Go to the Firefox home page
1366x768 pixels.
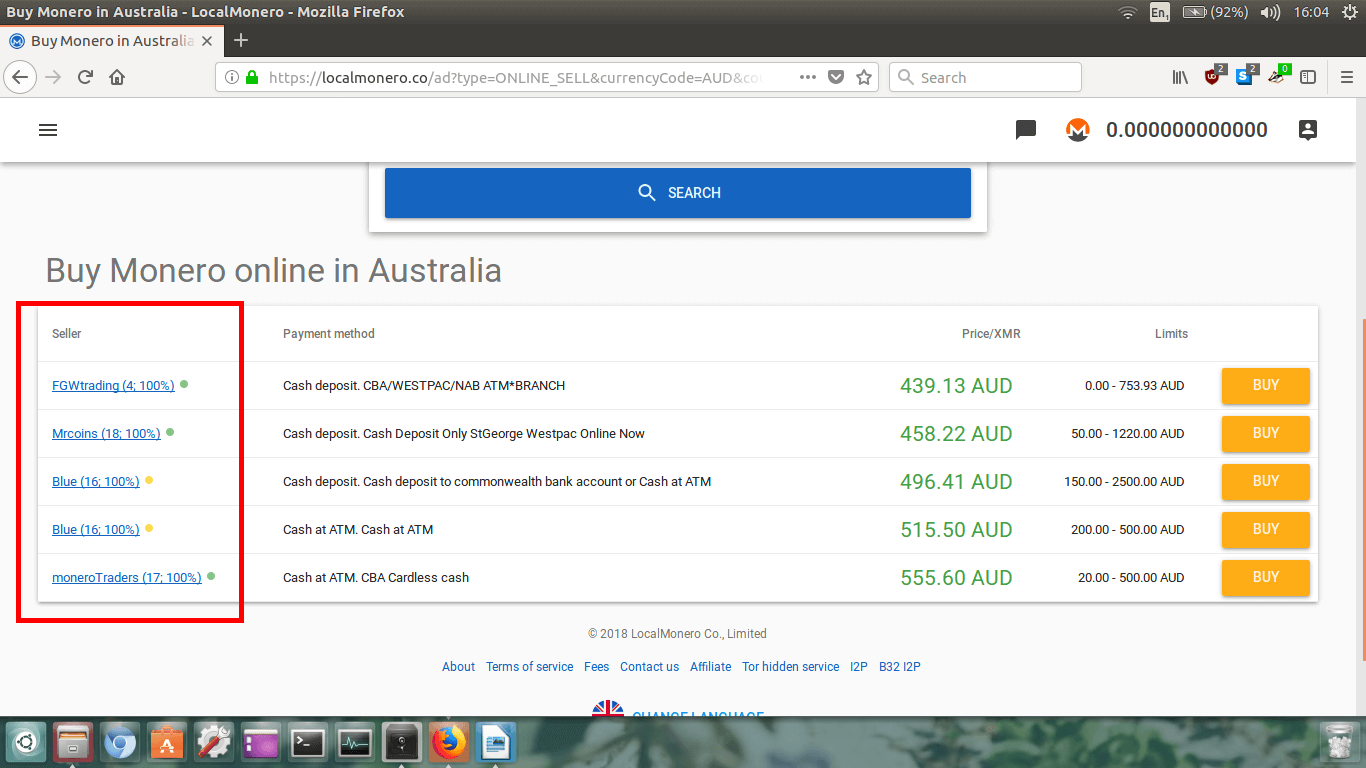118,77
